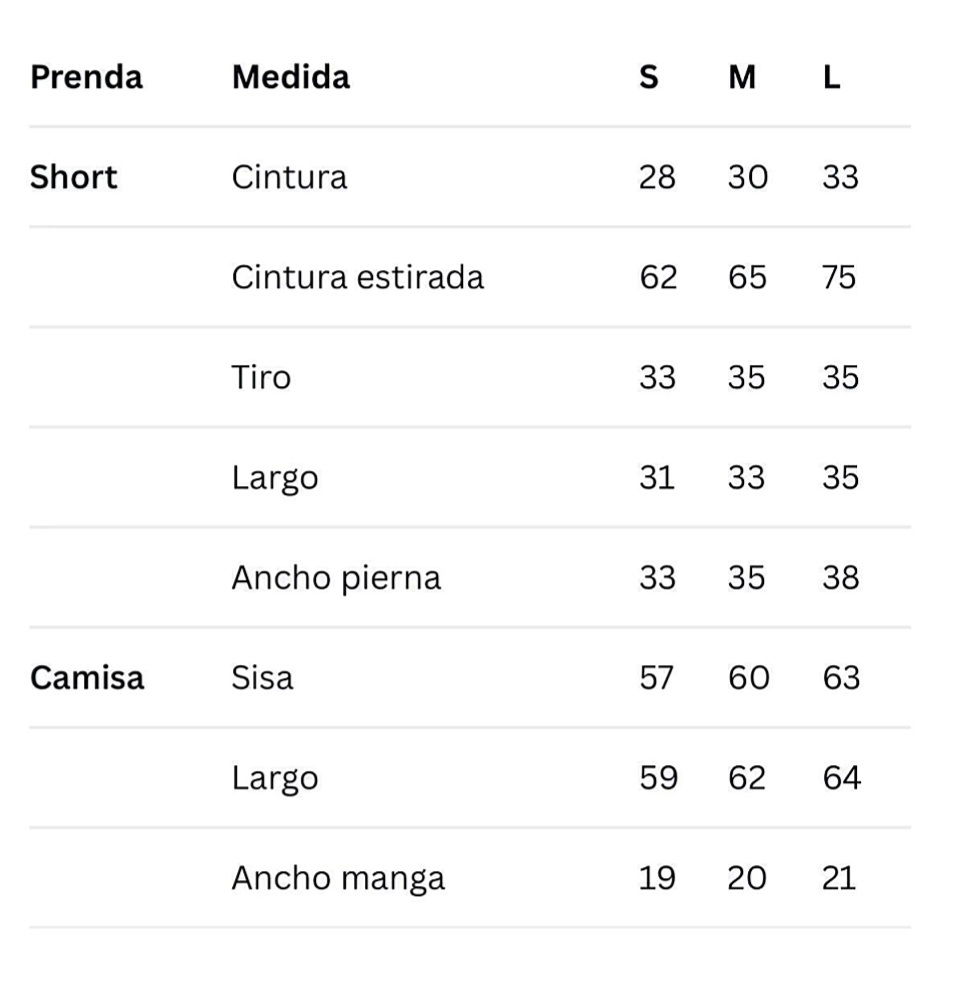Image resolution: width=970 pixels, height=994 pixels.
Task: Select the Medida column header
Action: (x=290, y=77)
